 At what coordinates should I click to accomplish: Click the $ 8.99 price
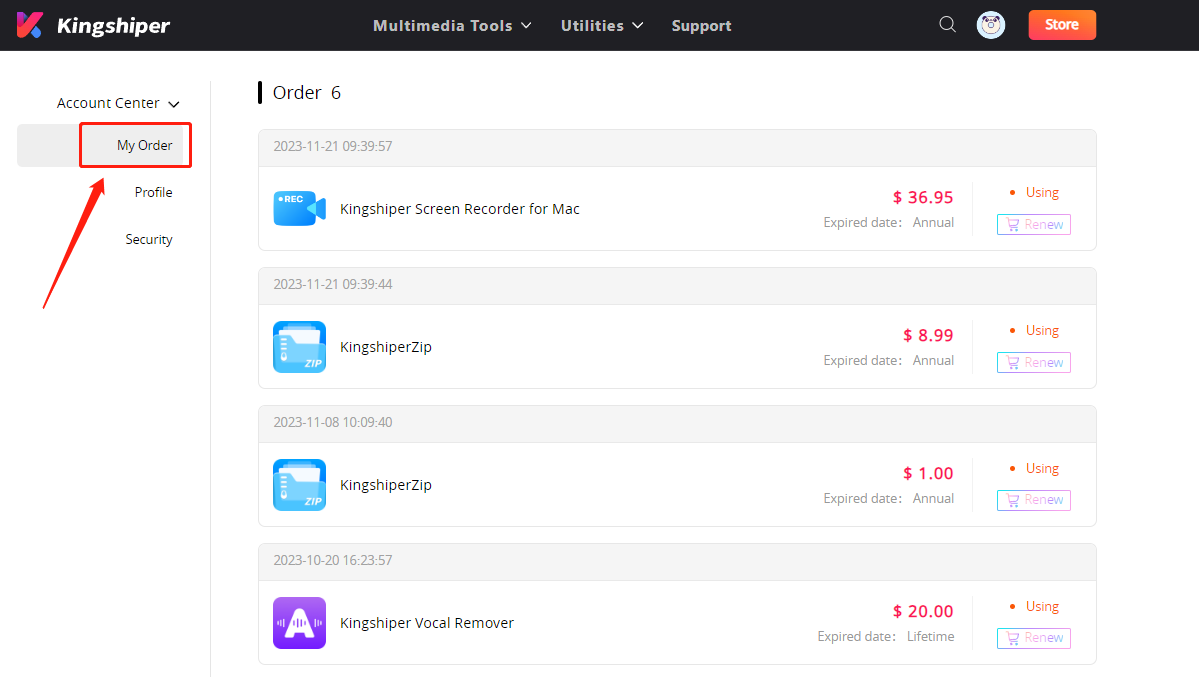(x=928, y=335)
